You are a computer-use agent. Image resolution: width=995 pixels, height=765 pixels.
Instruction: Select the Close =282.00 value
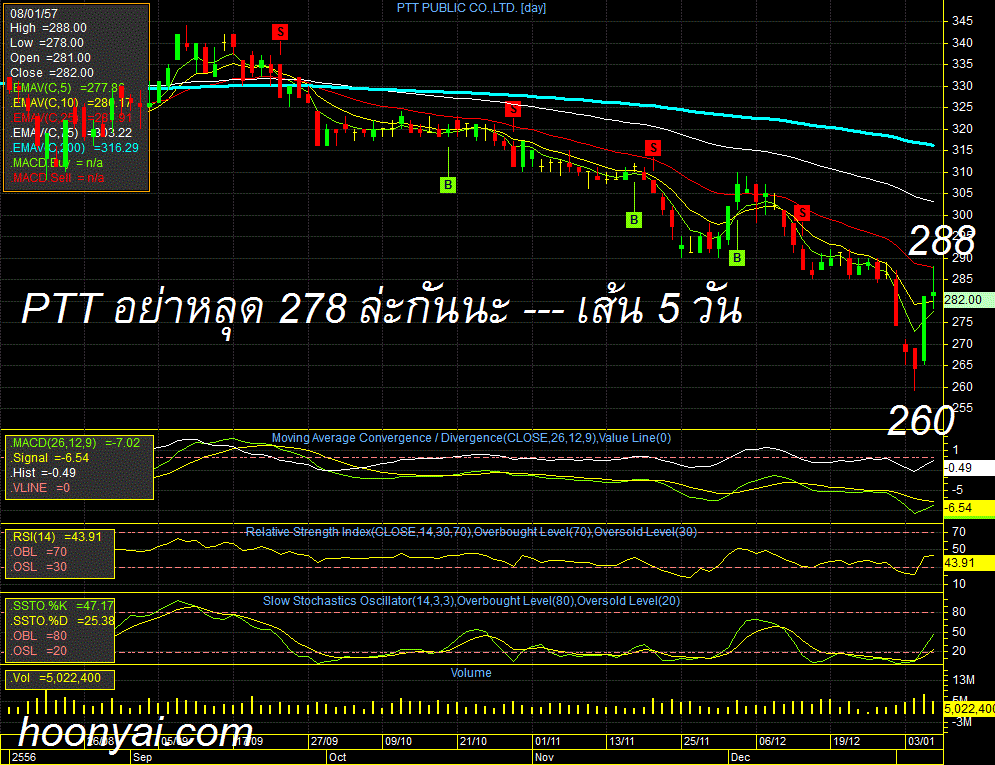tap(51, 73)
